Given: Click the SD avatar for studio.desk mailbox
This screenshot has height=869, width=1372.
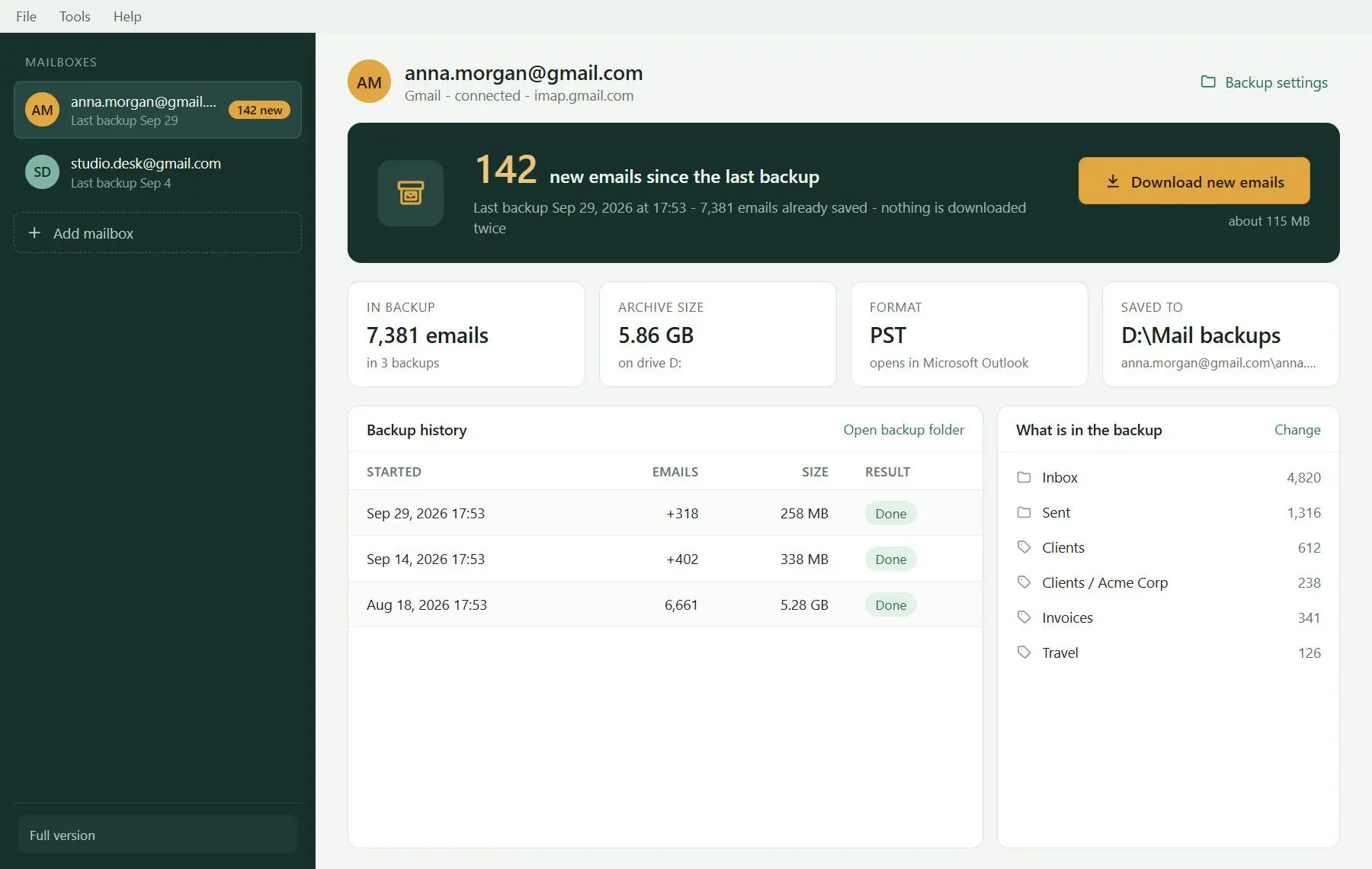Looking at the screenshot, I should (42, 172).
